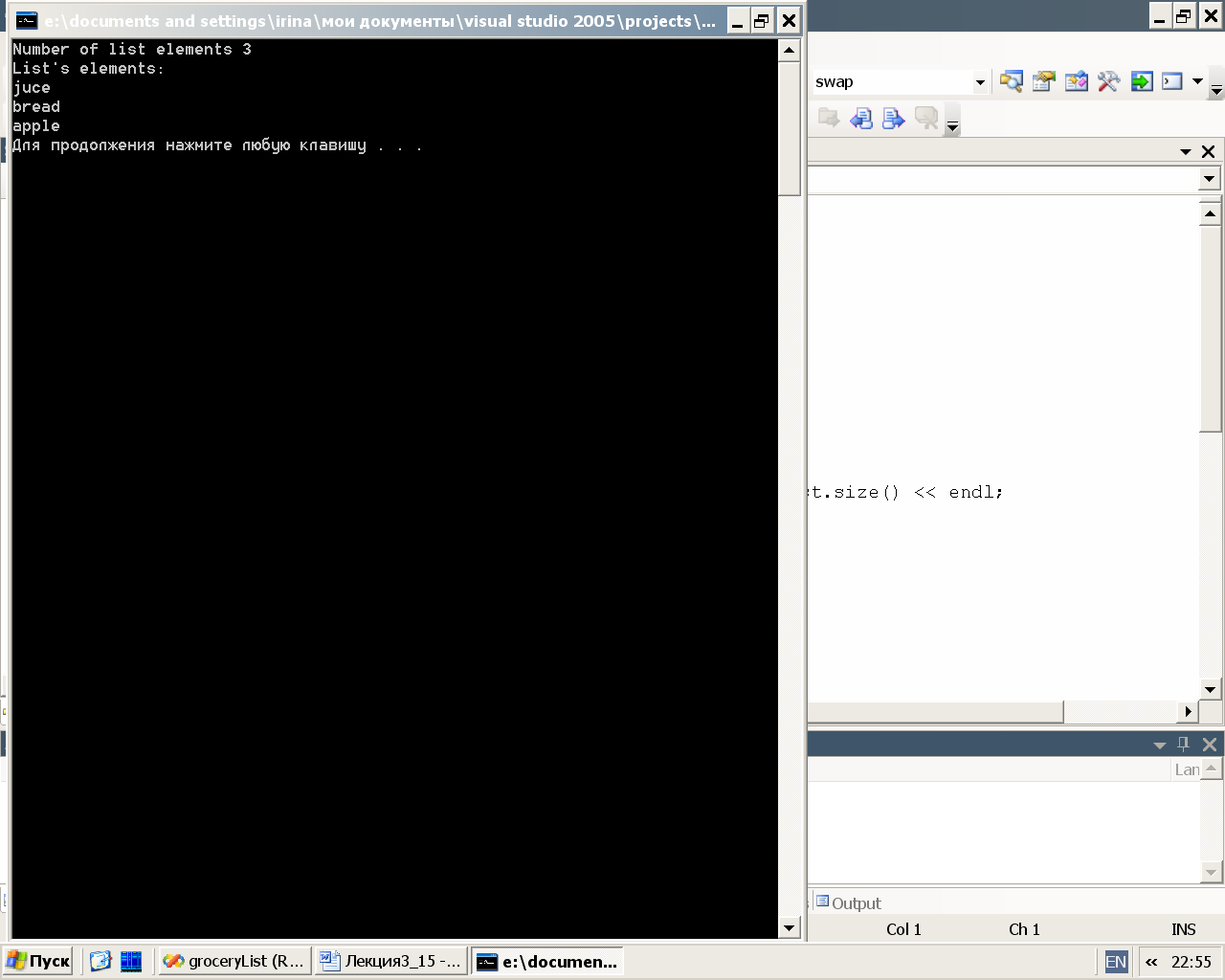Click the blue quick launch icon in taskbar
1225x980 pixels.
point(131,961)
